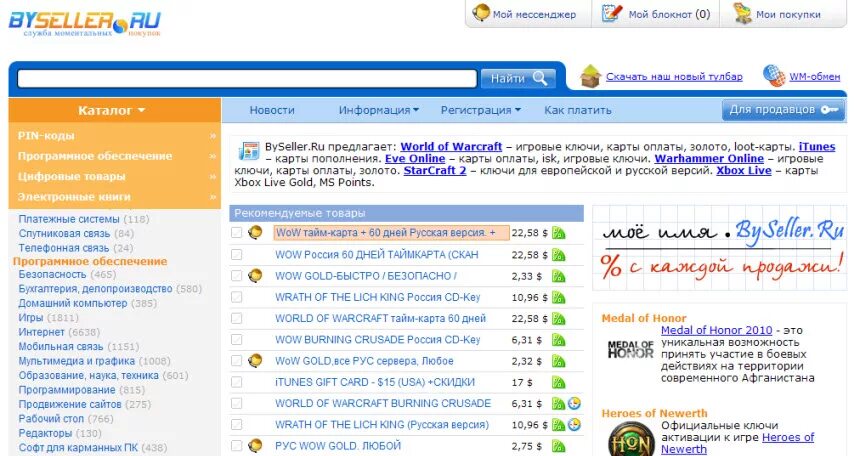This screenshot has width=855, height=456.
Task: Click green discount icon in WOW BURNING CRUSADE Россия row
Action: tap(558, 340)
